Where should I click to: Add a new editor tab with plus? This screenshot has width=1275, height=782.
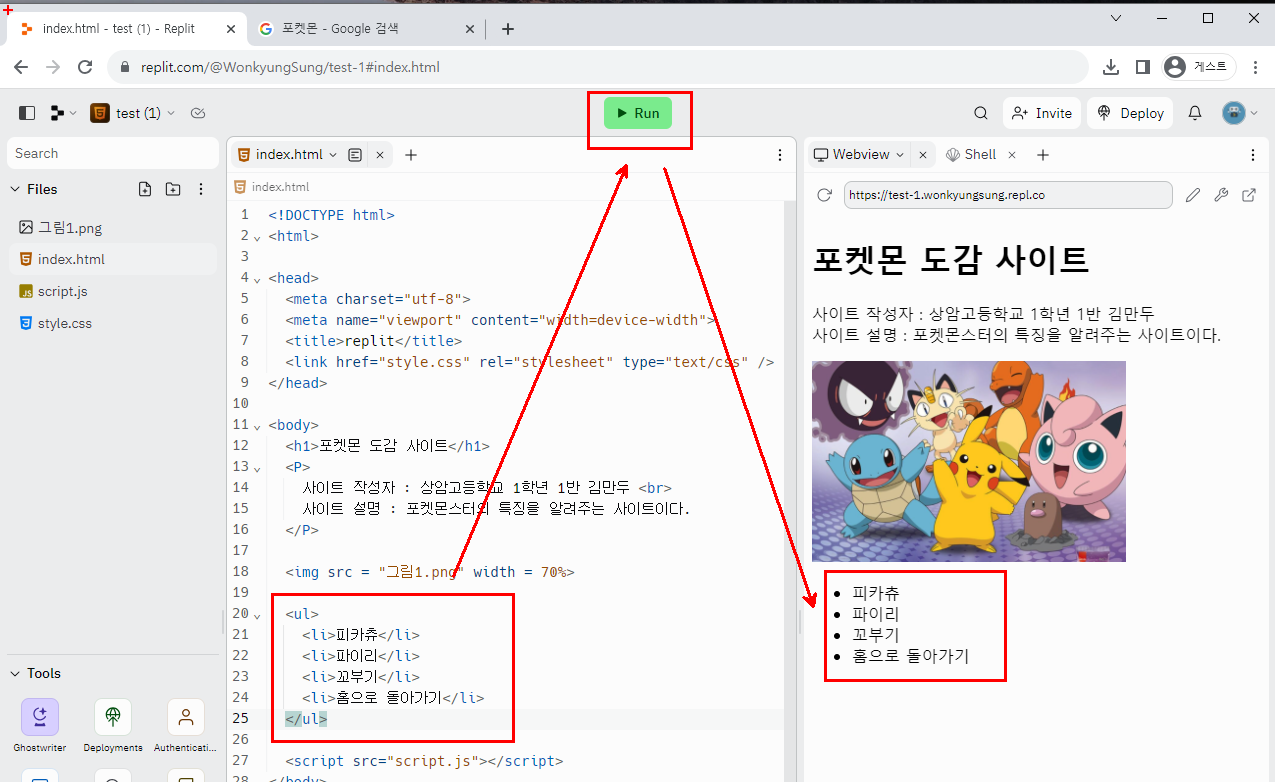[x=411, y=155]
